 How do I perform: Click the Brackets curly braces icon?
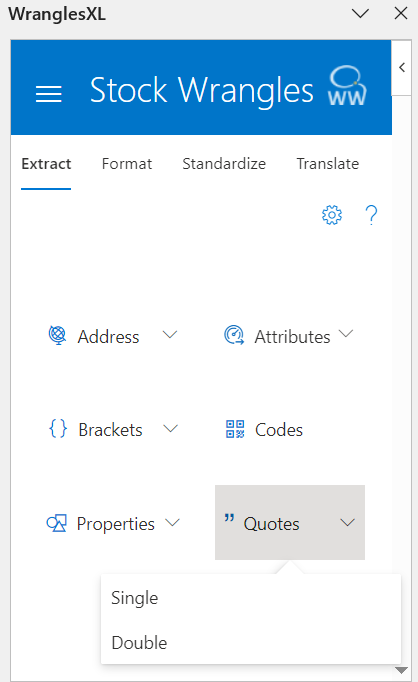pos(58,429)
